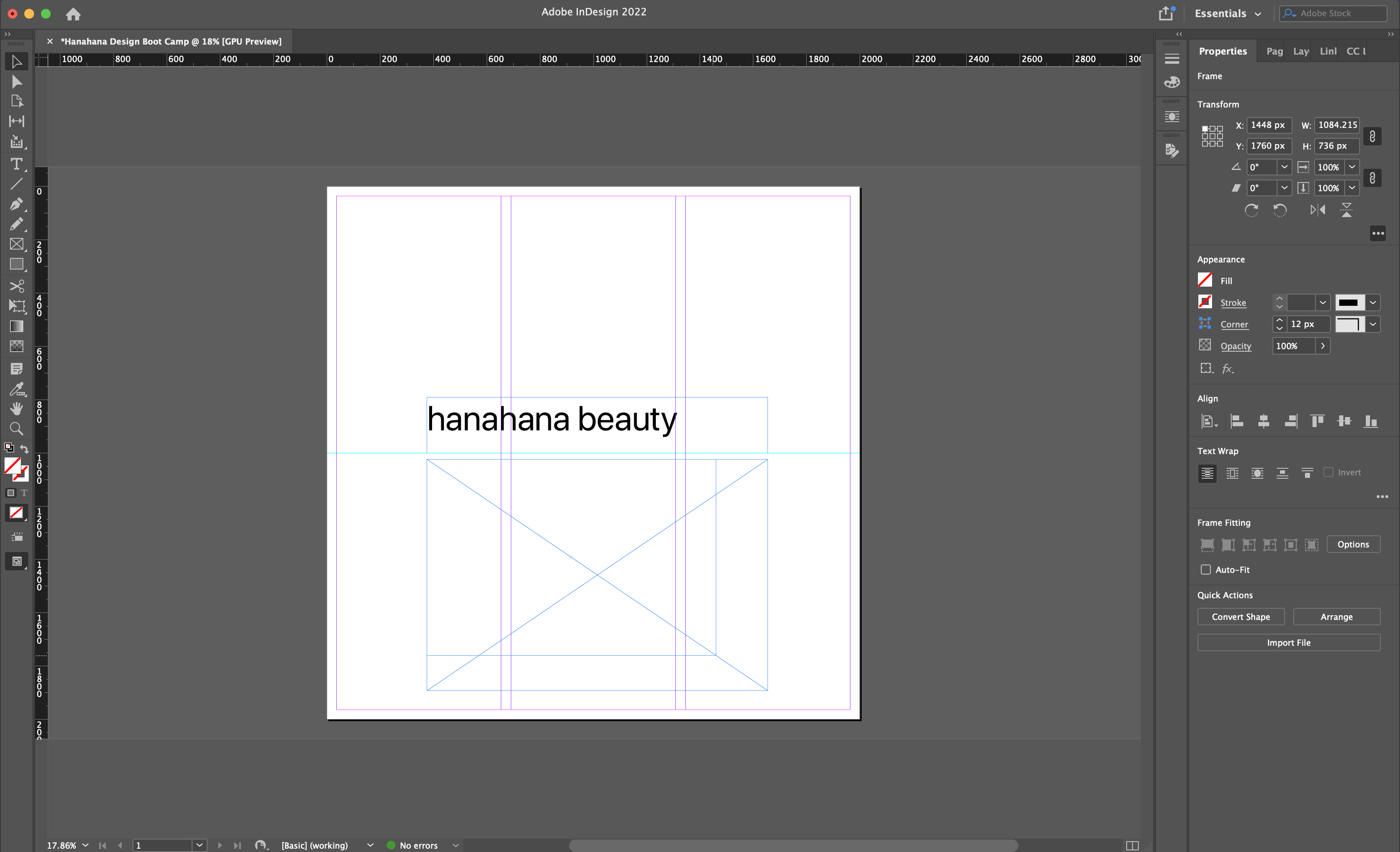
Task: Open the Essentials workspace dropdown
Action: click(1228, 14)
